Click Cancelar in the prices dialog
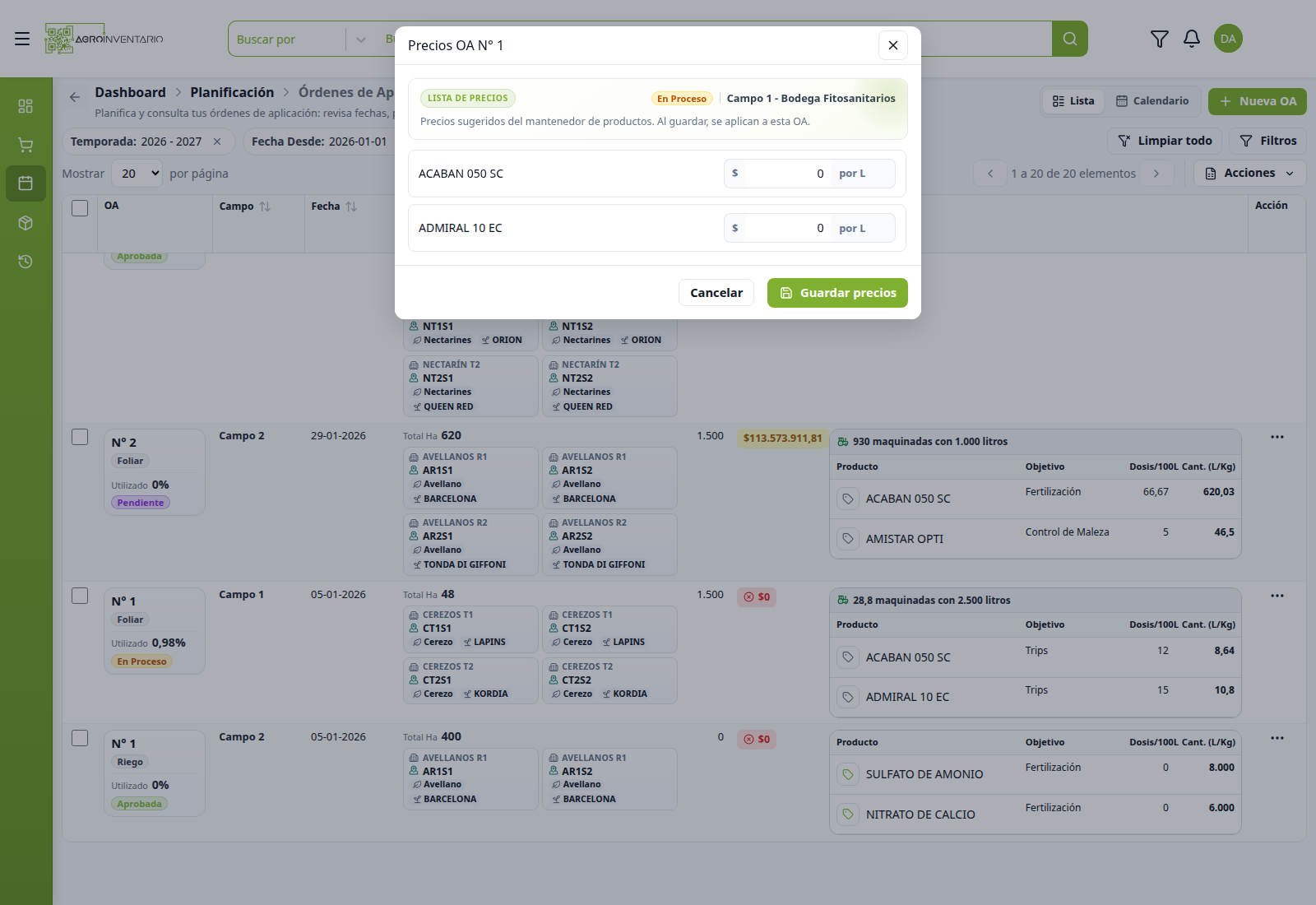1316x905 pixels. tap(716, 293)
